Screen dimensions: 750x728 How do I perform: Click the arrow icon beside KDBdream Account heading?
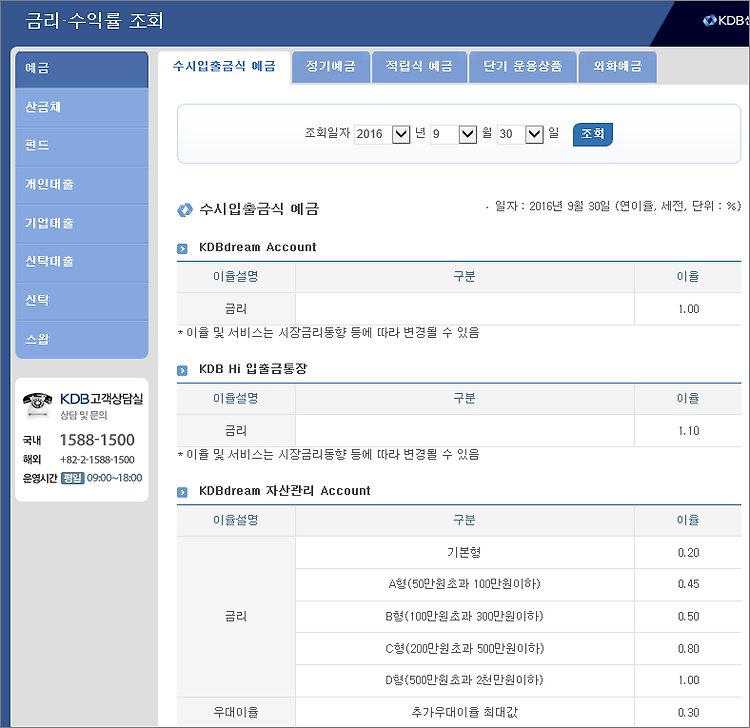182,248
